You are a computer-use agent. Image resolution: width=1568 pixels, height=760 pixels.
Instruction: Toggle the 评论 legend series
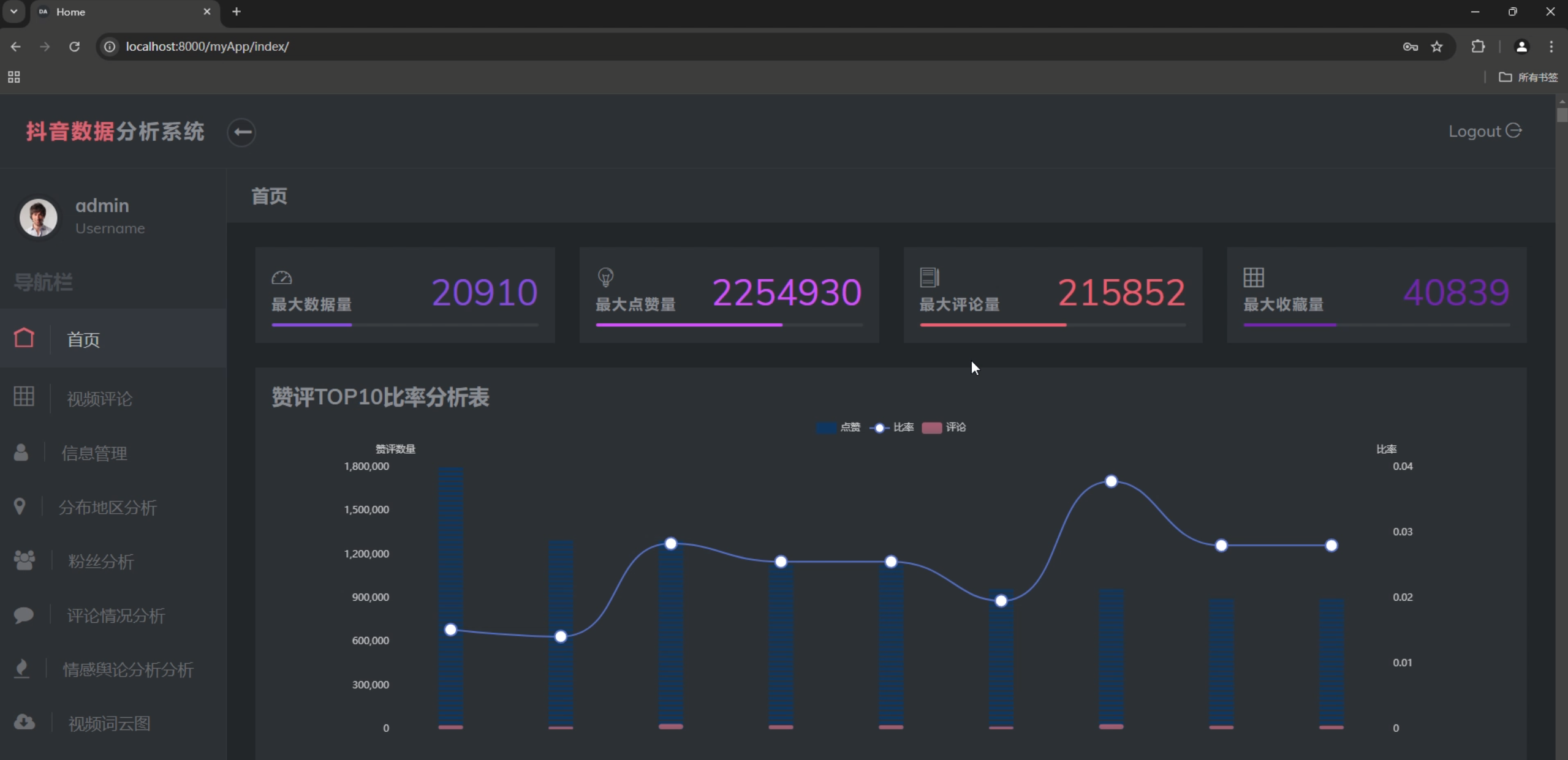point(944,427)
